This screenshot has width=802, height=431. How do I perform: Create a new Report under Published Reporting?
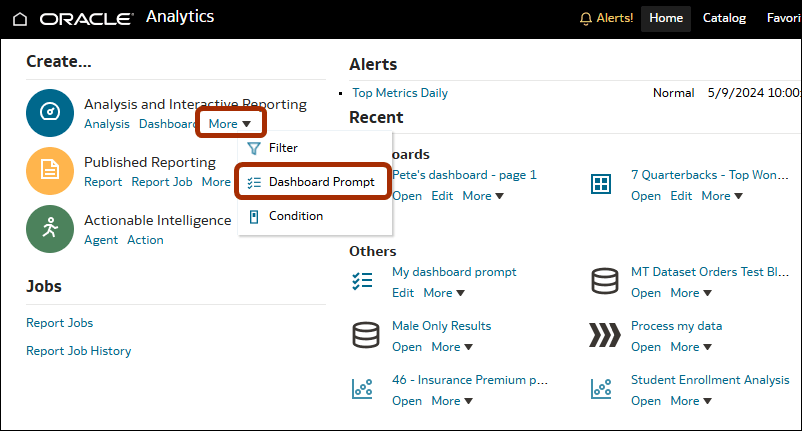(103, 182)
